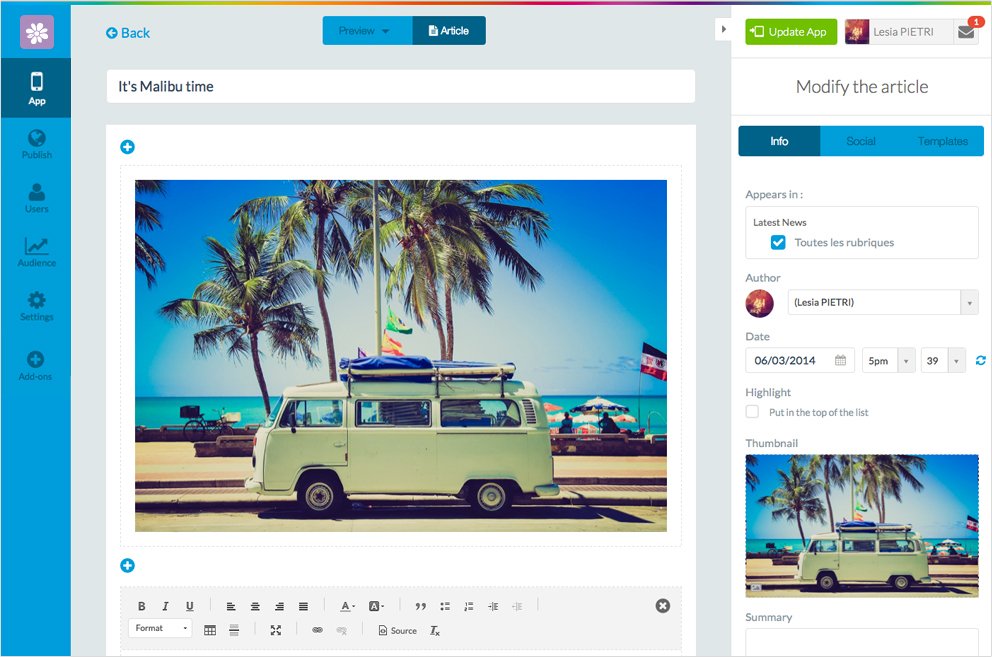Viewport: 992px width, 657px height.
Task: Open the author dropdown showing Lesia PIETRI
Action: coord(882,303)
